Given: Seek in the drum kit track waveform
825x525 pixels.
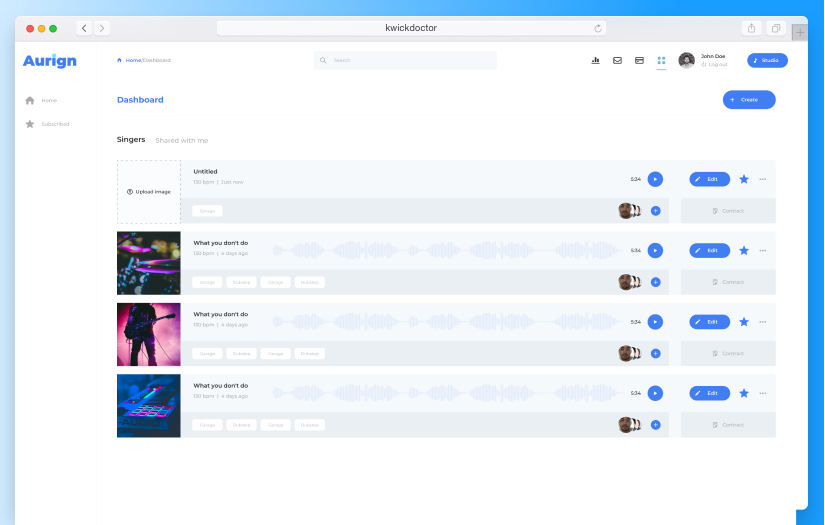Looking at the screenshot, I should tap(446, 250).
